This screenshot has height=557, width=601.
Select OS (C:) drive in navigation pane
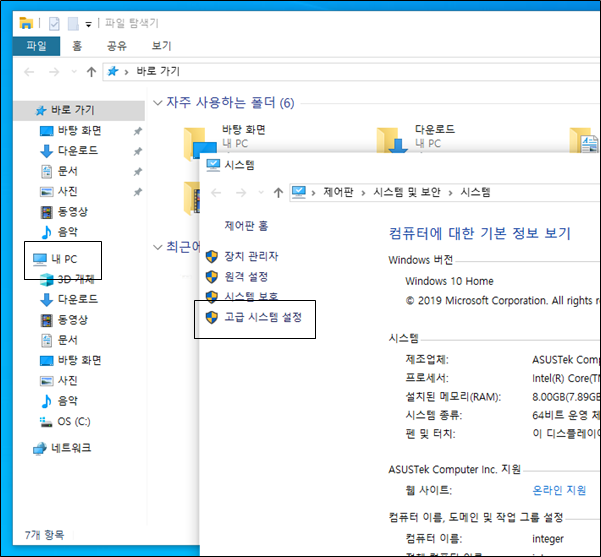65,422
